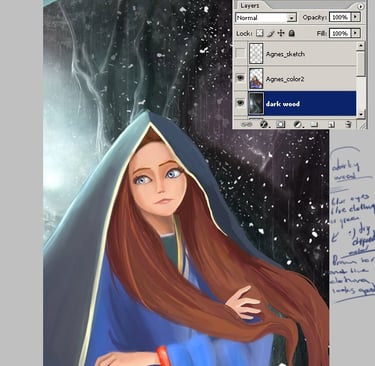Toggle lock position icon
The image size is (375, 366).
[x=281, y=33]
